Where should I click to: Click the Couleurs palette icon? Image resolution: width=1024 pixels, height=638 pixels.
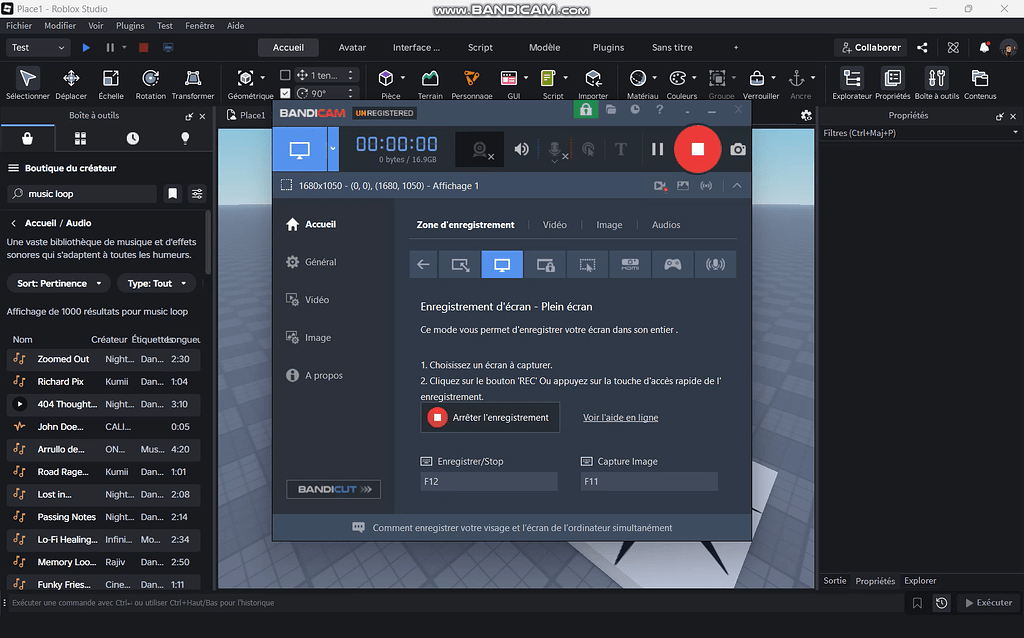click(x=678, y=78)
